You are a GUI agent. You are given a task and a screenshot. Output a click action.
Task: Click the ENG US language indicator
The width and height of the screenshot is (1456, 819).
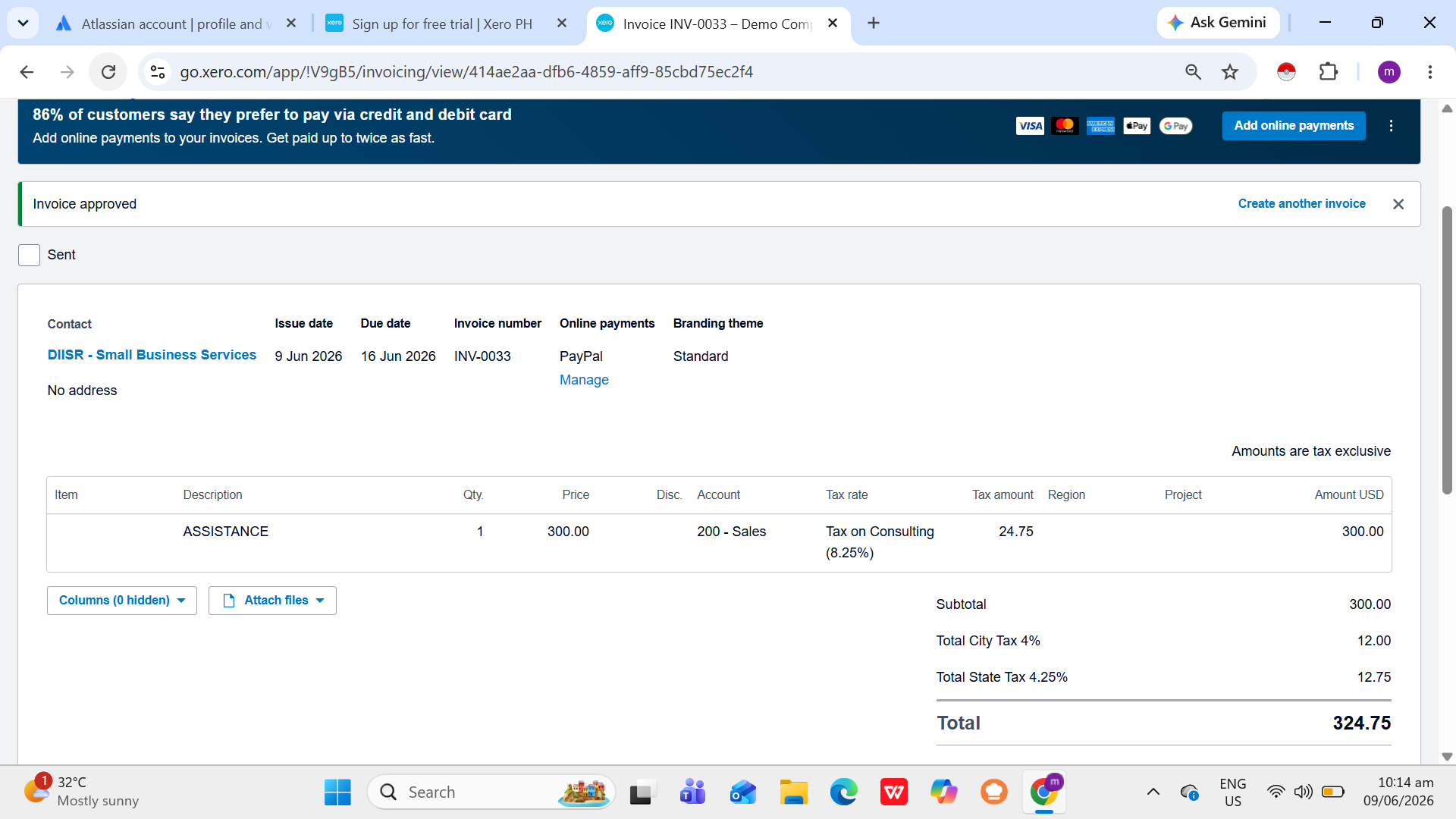tap(1233, 792)
